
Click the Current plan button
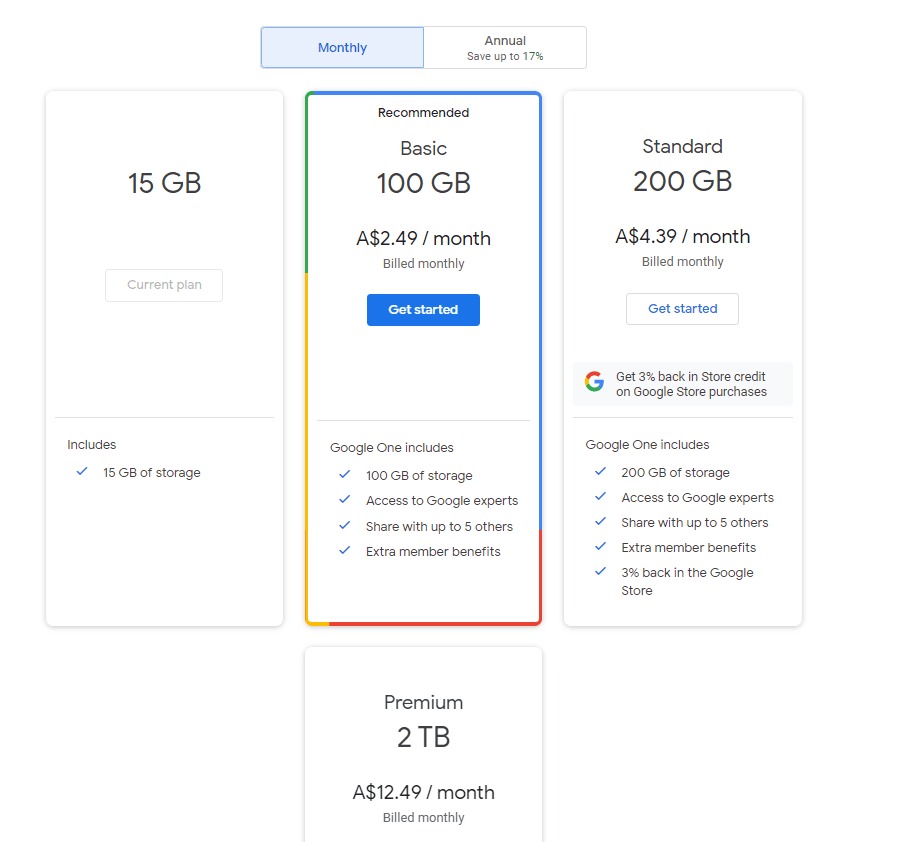(x=163, y=285)
